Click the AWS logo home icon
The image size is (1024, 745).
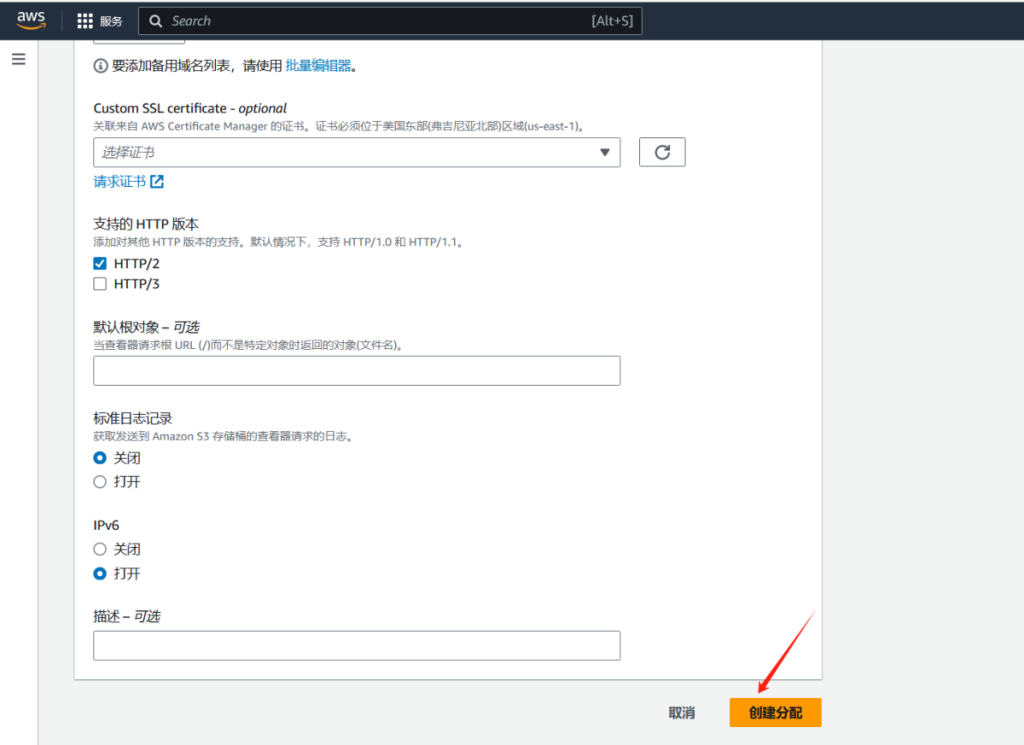(x=31, y=20)
